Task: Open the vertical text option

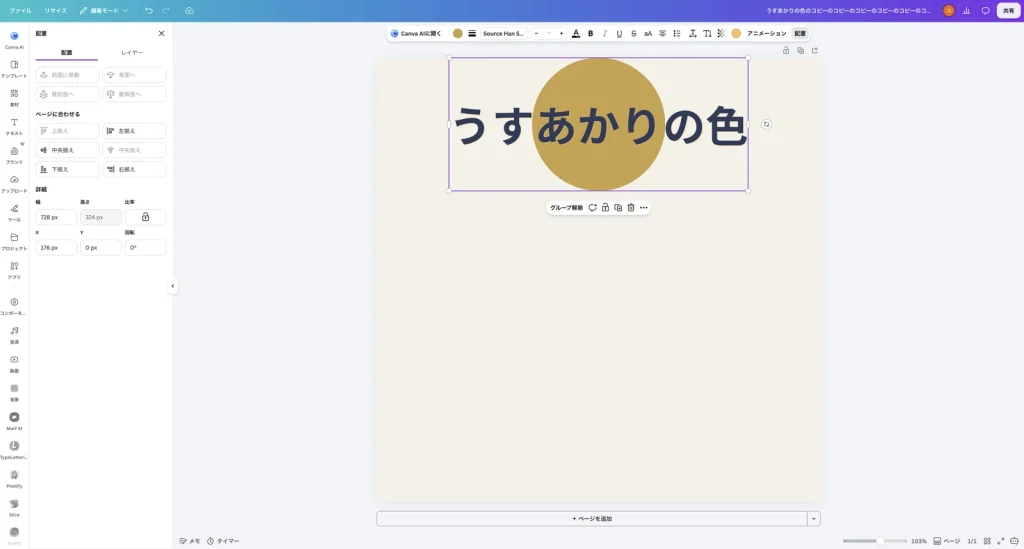Action: [x=707, y=33]
